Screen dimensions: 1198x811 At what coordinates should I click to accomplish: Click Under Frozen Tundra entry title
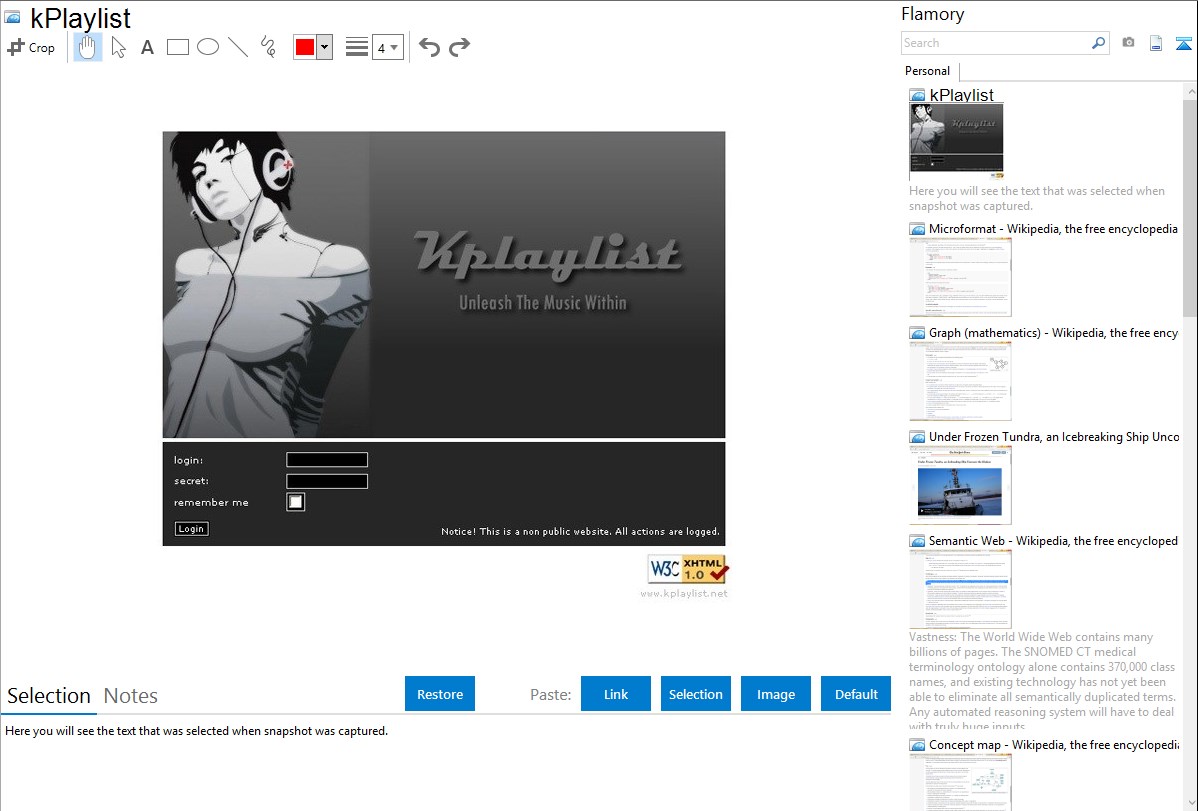click(1054, 436)
